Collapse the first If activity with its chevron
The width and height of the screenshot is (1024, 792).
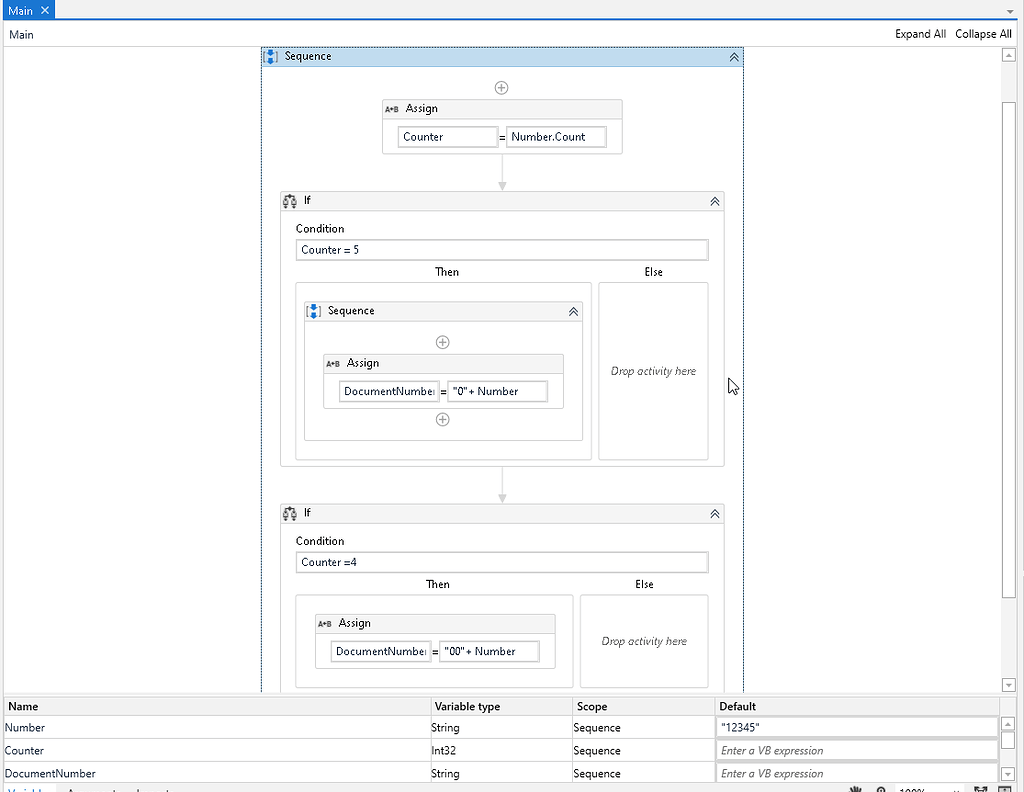[715, 201]
